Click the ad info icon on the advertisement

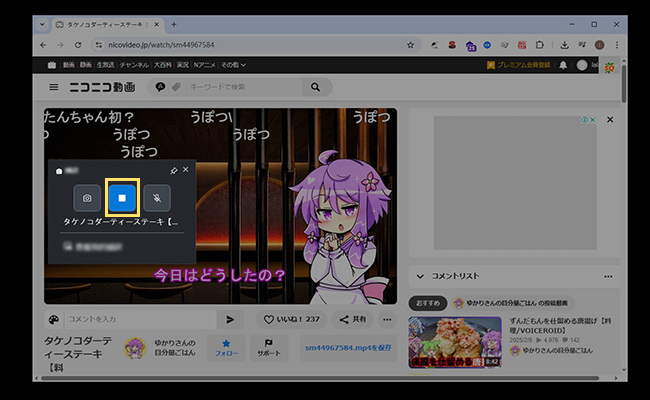[585, 120]
